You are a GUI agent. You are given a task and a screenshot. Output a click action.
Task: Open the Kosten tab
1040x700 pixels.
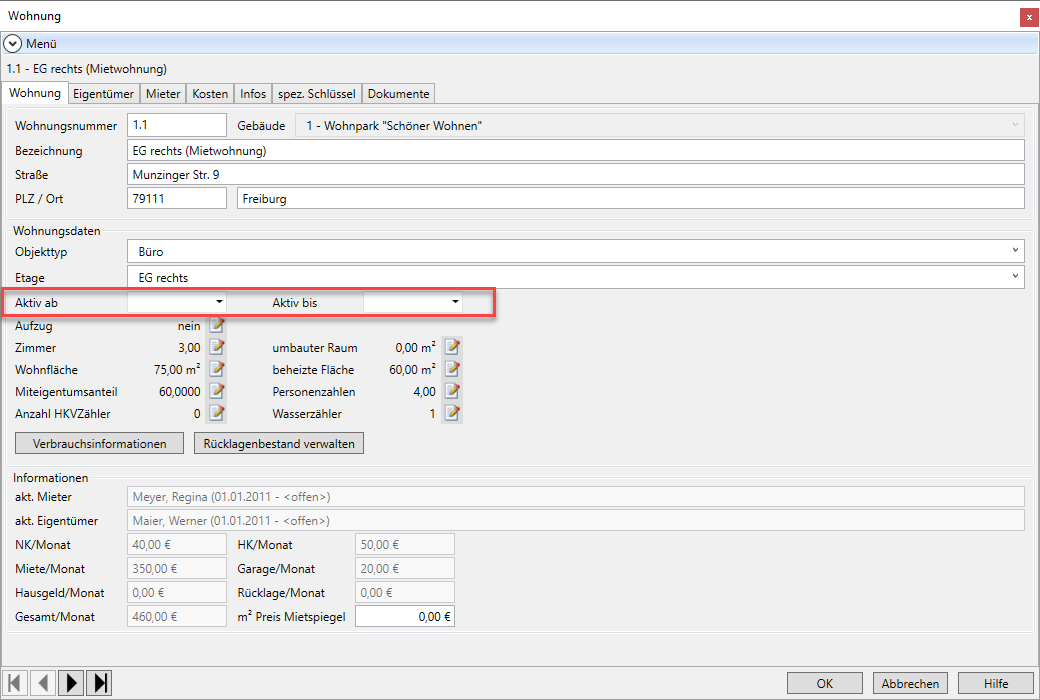[x=210, y=93]
